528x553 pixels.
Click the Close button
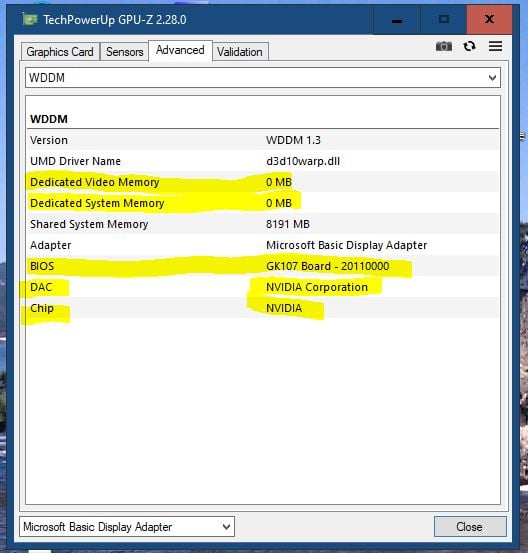(x=470, y=527)
